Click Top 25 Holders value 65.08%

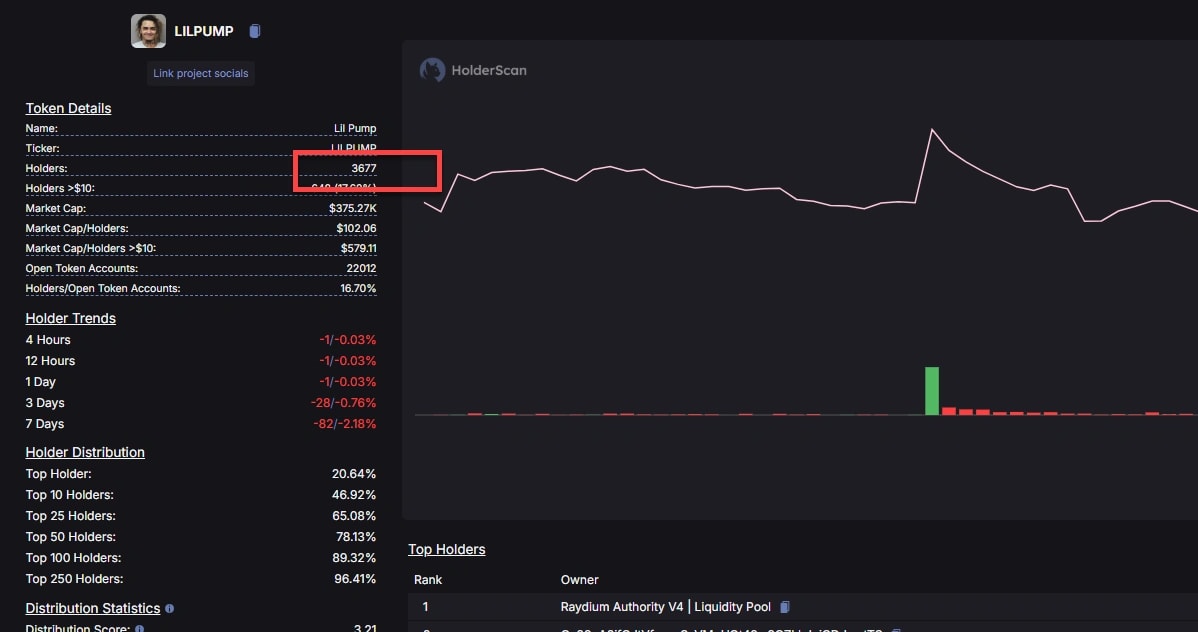click(x=354, y=516)
